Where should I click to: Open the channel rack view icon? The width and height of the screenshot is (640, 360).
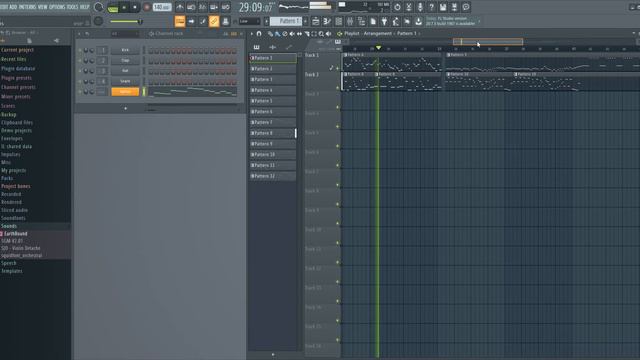pyautogui.click(x=338, y=21)
